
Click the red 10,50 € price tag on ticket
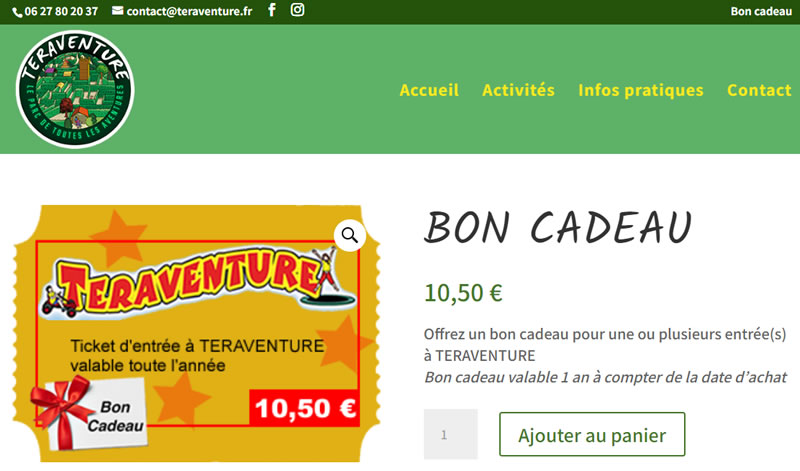click(305, 408)
